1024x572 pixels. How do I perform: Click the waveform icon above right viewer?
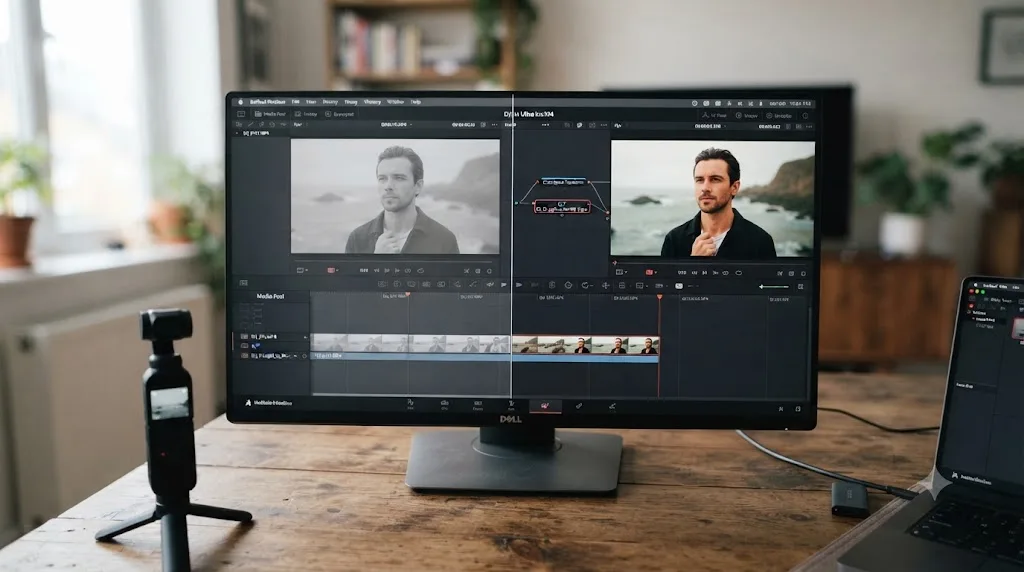coord(618,125)
